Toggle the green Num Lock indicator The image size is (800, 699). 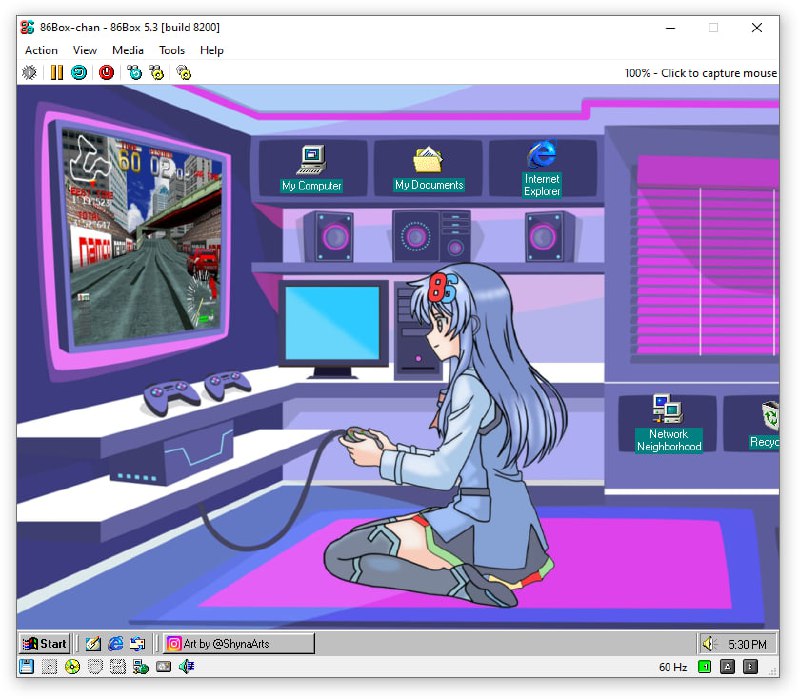[704, 667]
